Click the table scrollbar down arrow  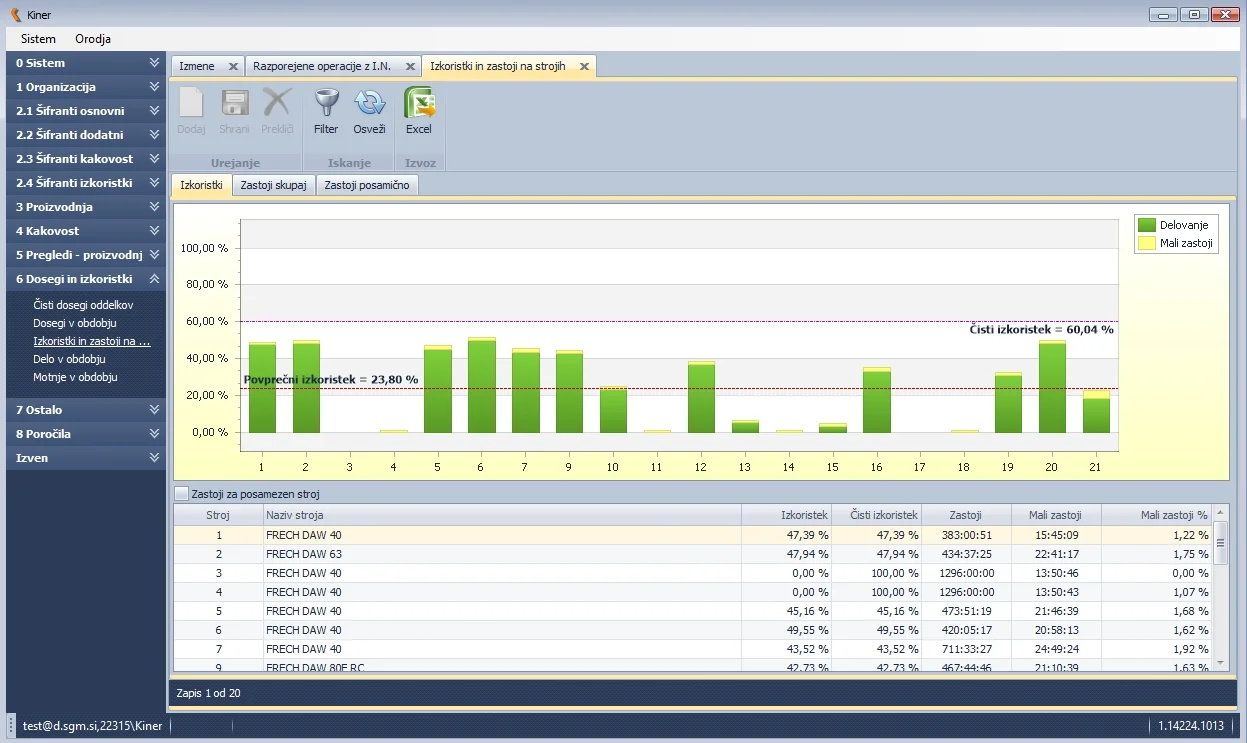pos(1219,663)
